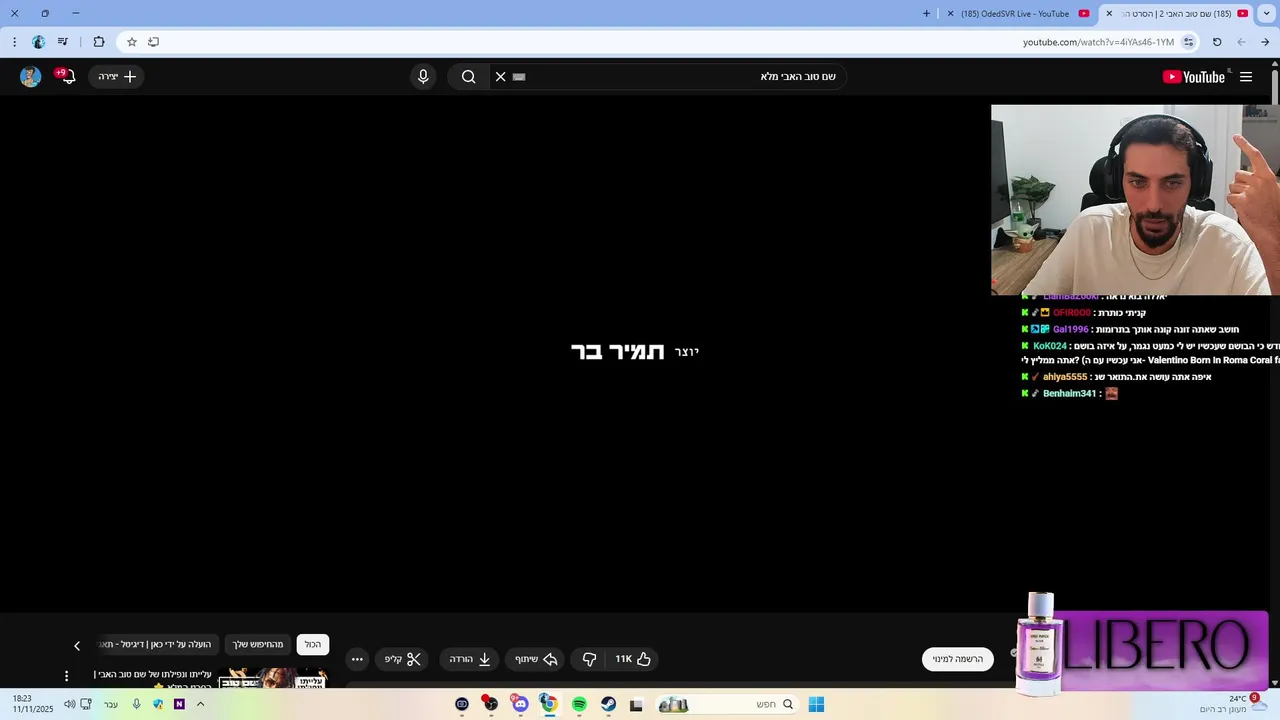The image size is (1280, 720).
Task: Open Windows Security tray icon
Action: point(158,704)
